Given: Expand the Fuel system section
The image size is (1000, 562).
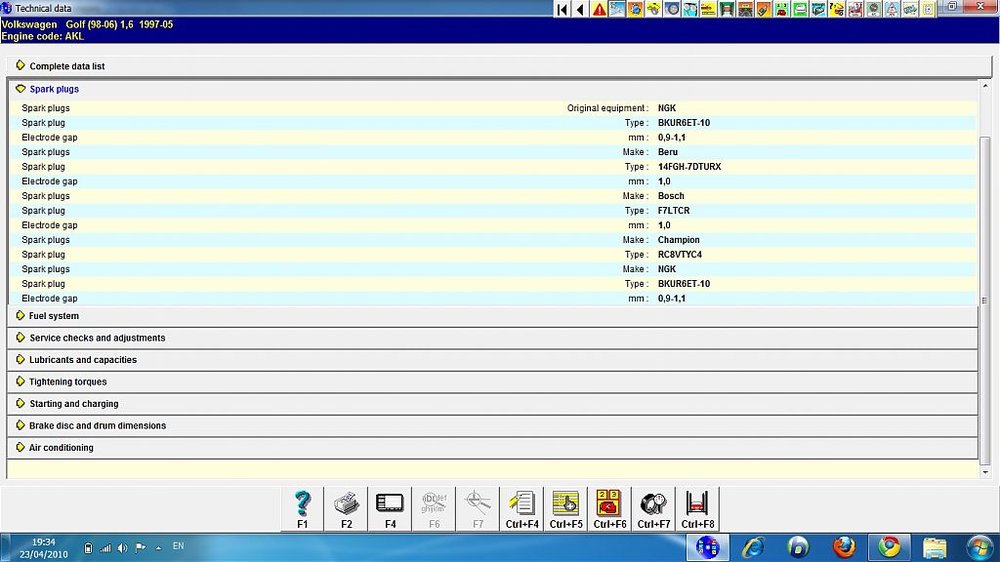Looking at the screenshot, I should tap(493, 316).
